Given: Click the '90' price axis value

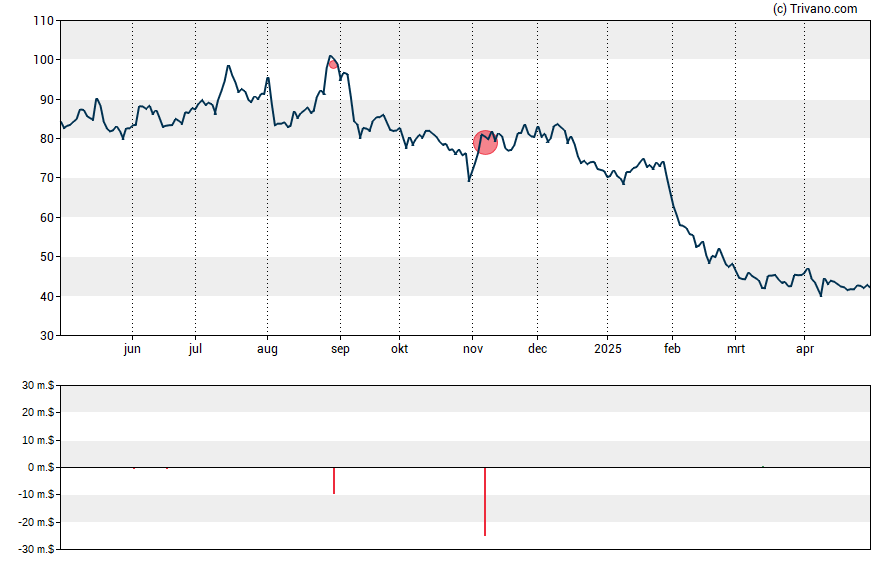Looking at the screenshot, I should pos(46,100).
